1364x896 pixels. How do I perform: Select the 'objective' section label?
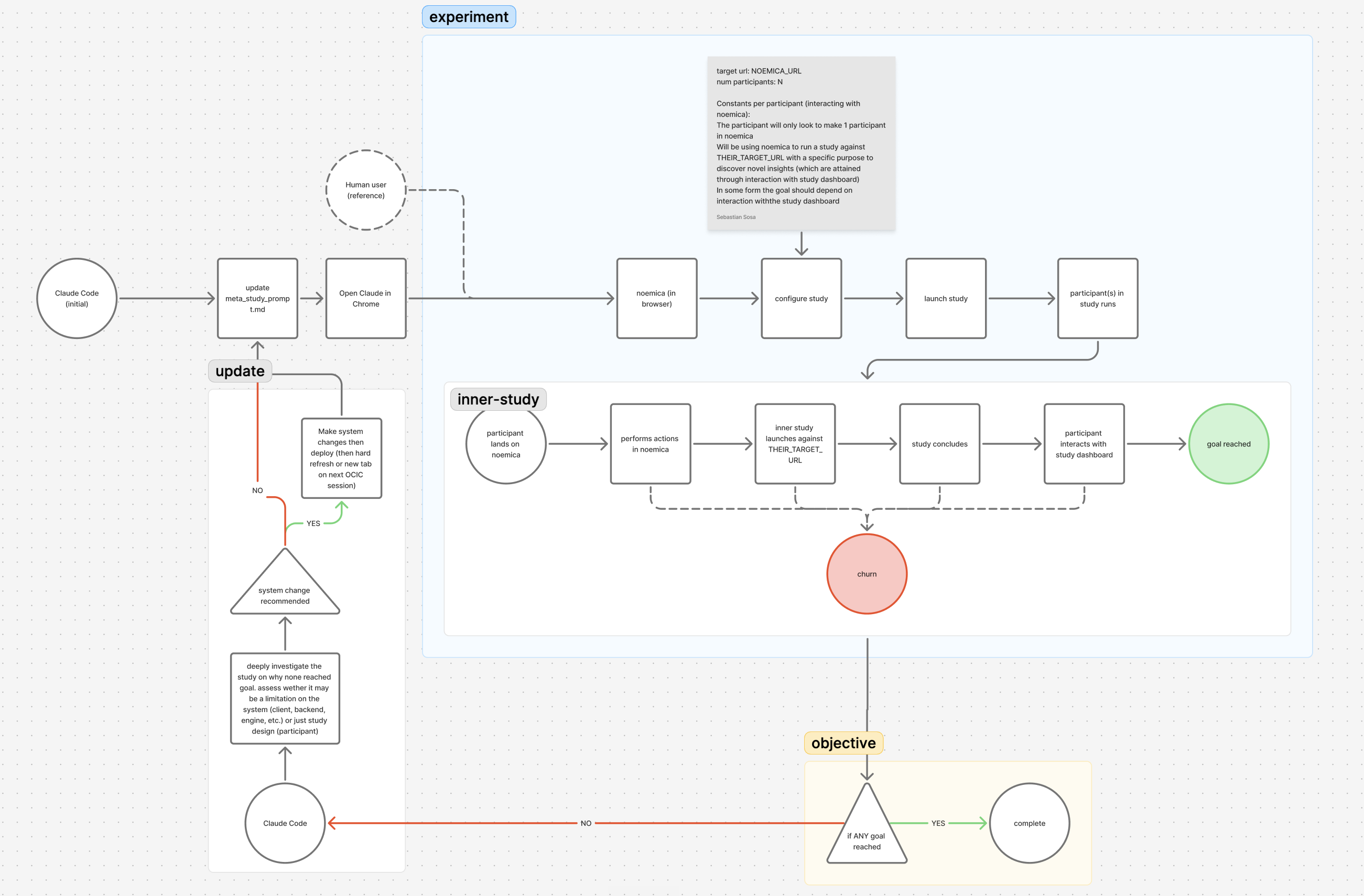click(843, 743)
